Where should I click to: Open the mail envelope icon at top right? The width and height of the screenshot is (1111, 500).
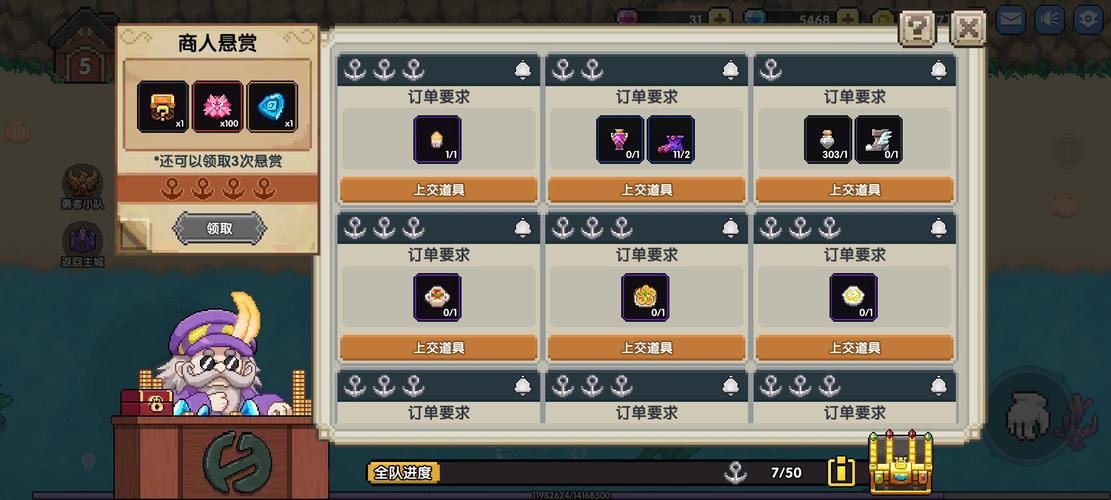pos(1011,19)
